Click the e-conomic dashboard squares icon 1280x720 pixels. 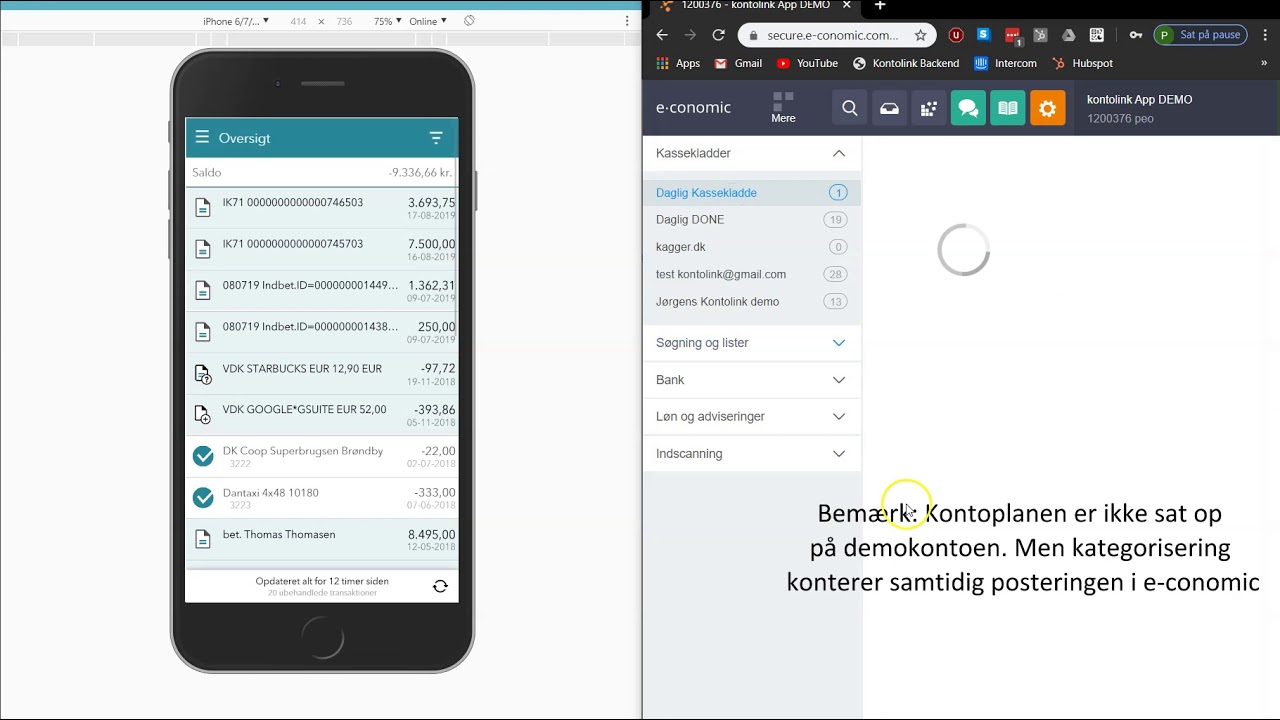[929, 108]
